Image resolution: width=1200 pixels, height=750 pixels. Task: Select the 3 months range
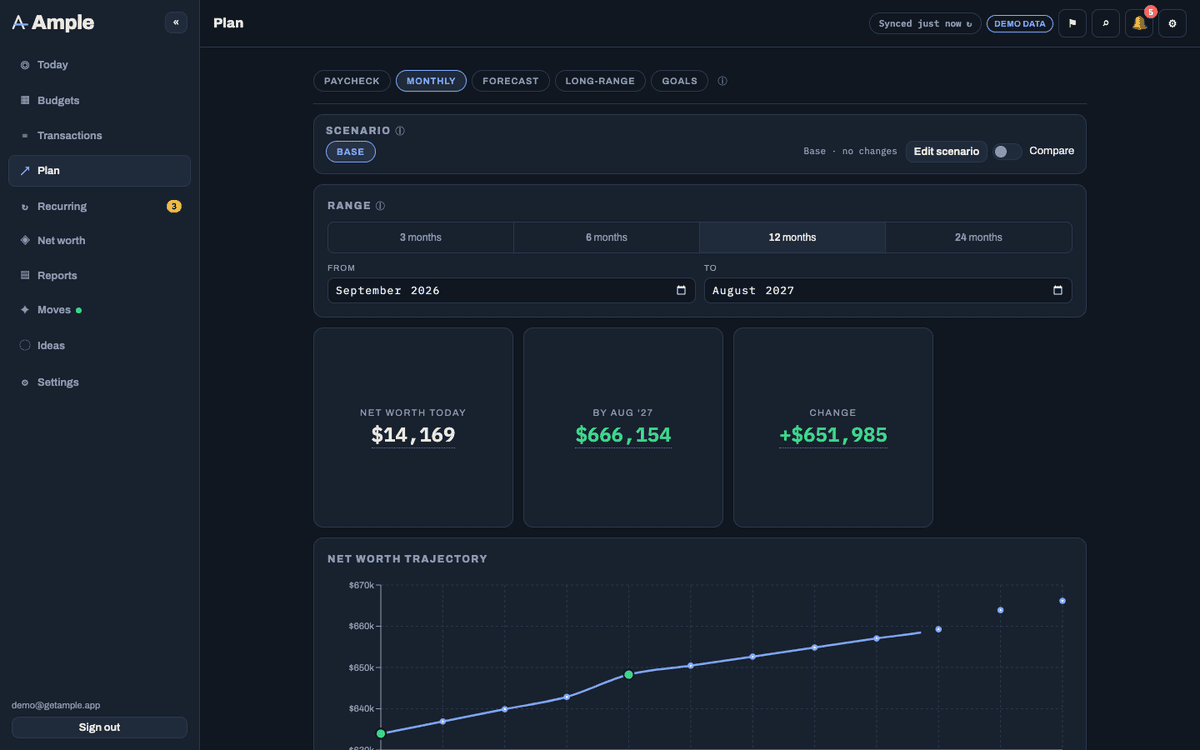point(421,237)
